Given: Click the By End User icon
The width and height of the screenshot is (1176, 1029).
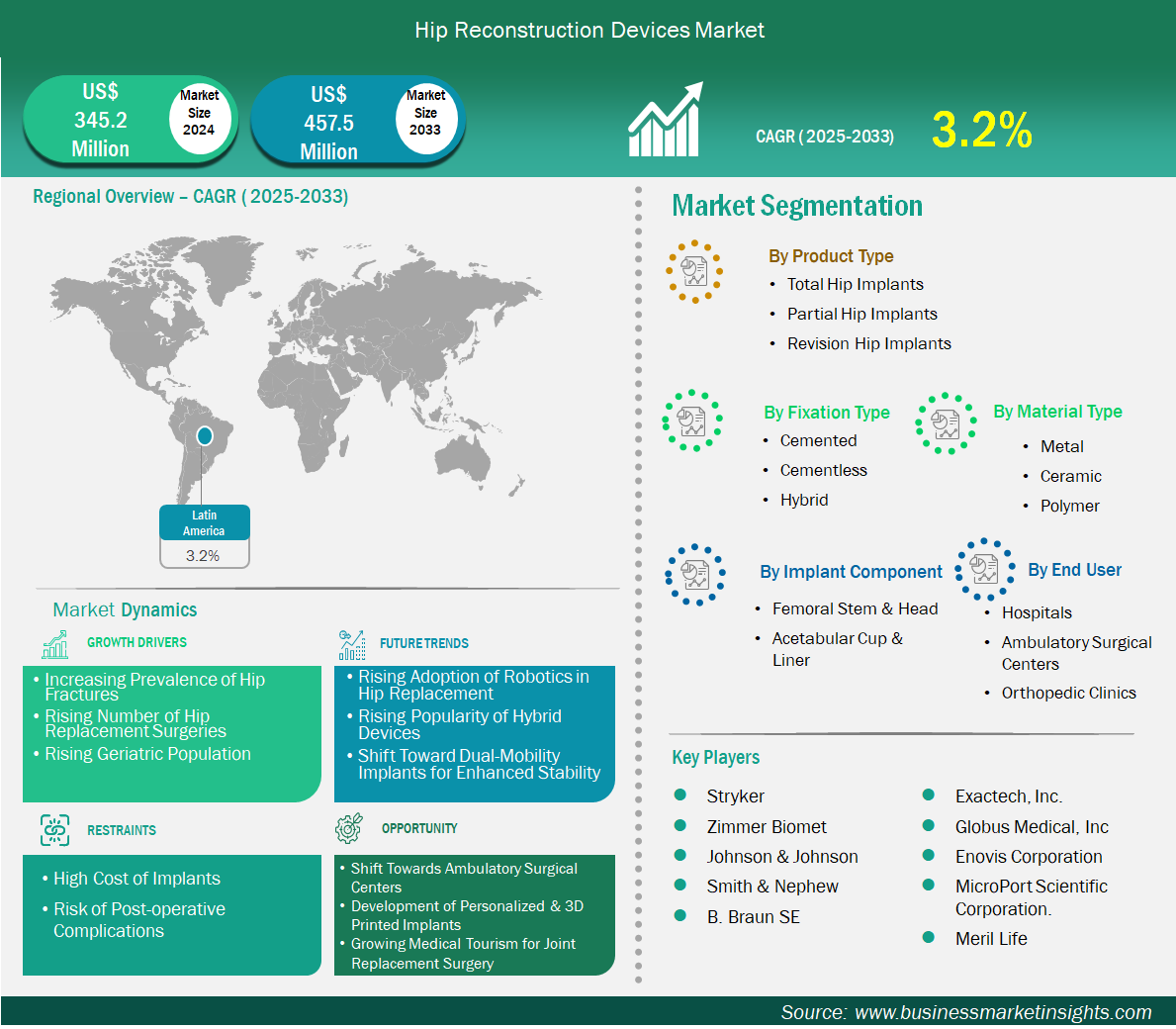Looking at the screenshot, I should [984, 569].
